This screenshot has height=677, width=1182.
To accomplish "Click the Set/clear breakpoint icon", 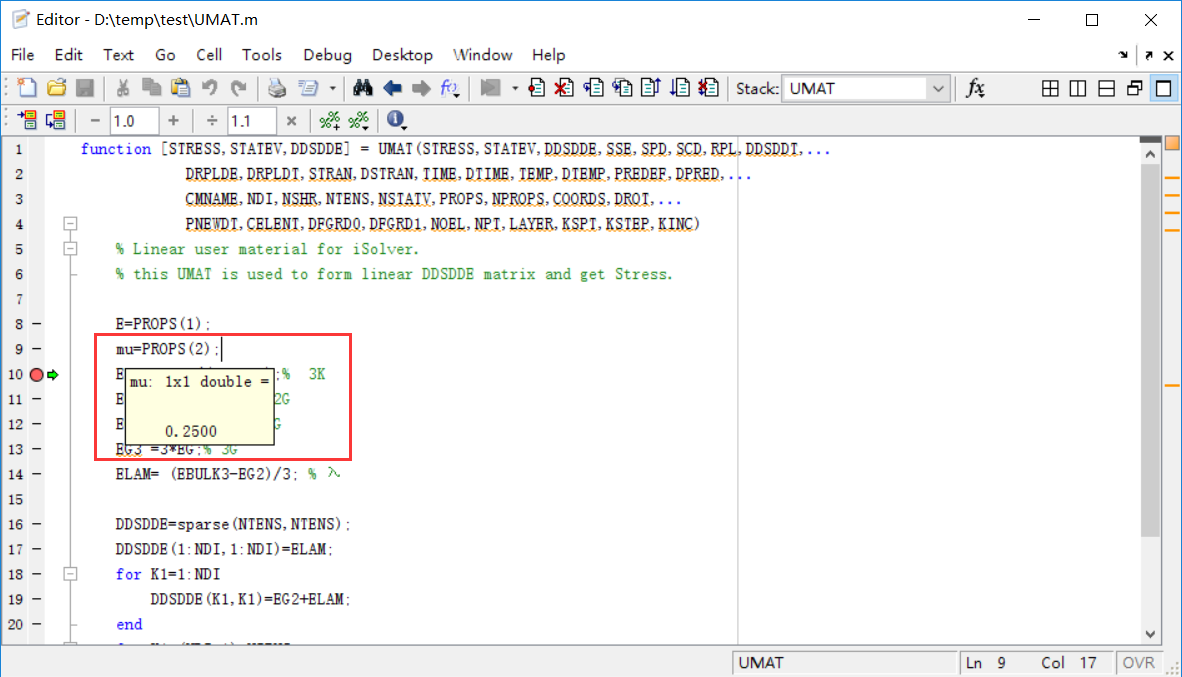I will tap(537, 88).
